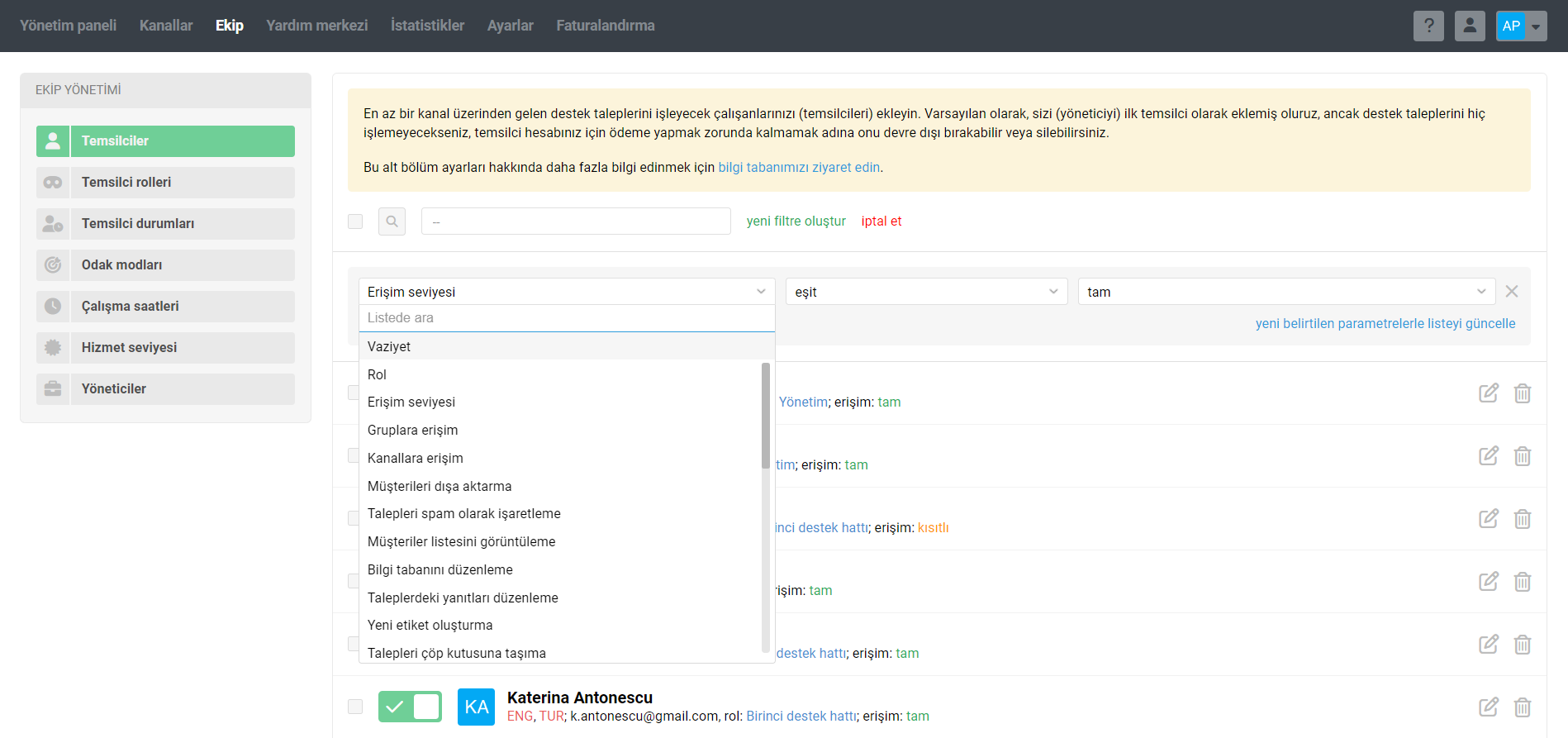The height and width of the screenshot is (738, 1568).
Task: Click yeni belirtilen parametrelerle listeyi güncelle
Action: [1385, 324]
